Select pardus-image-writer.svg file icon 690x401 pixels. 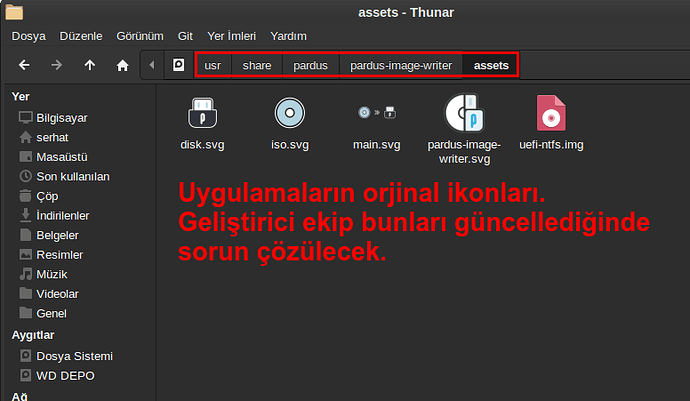click(x=464, y=113)
